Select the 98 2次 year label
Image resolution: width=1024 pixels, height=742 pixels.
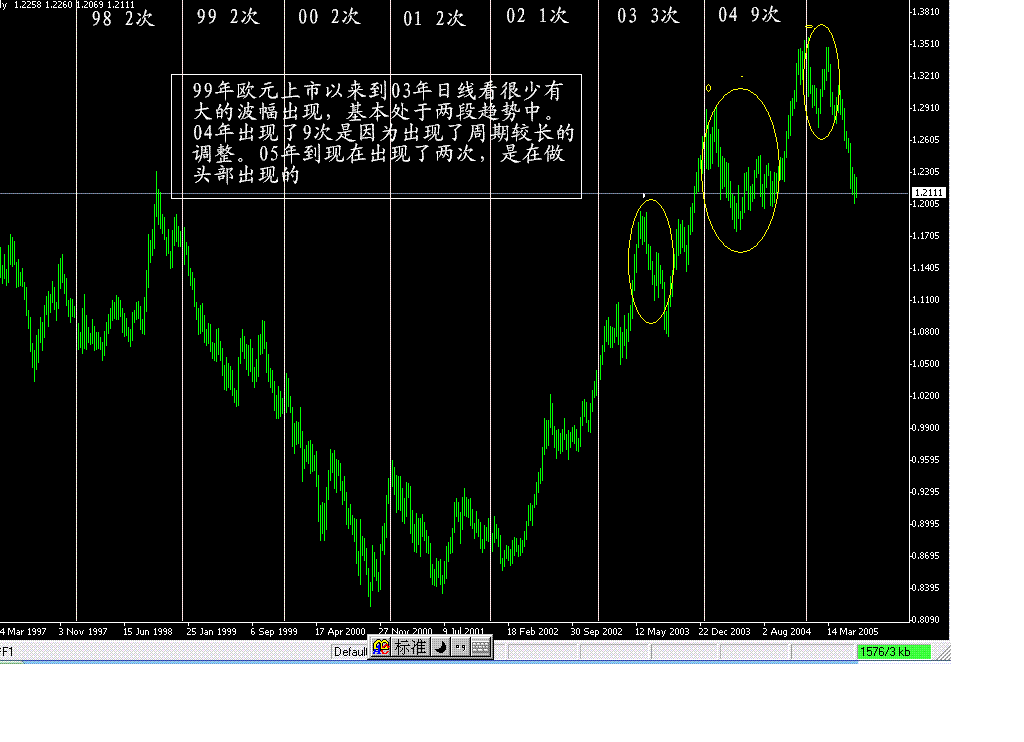click(x=123, y=18)
